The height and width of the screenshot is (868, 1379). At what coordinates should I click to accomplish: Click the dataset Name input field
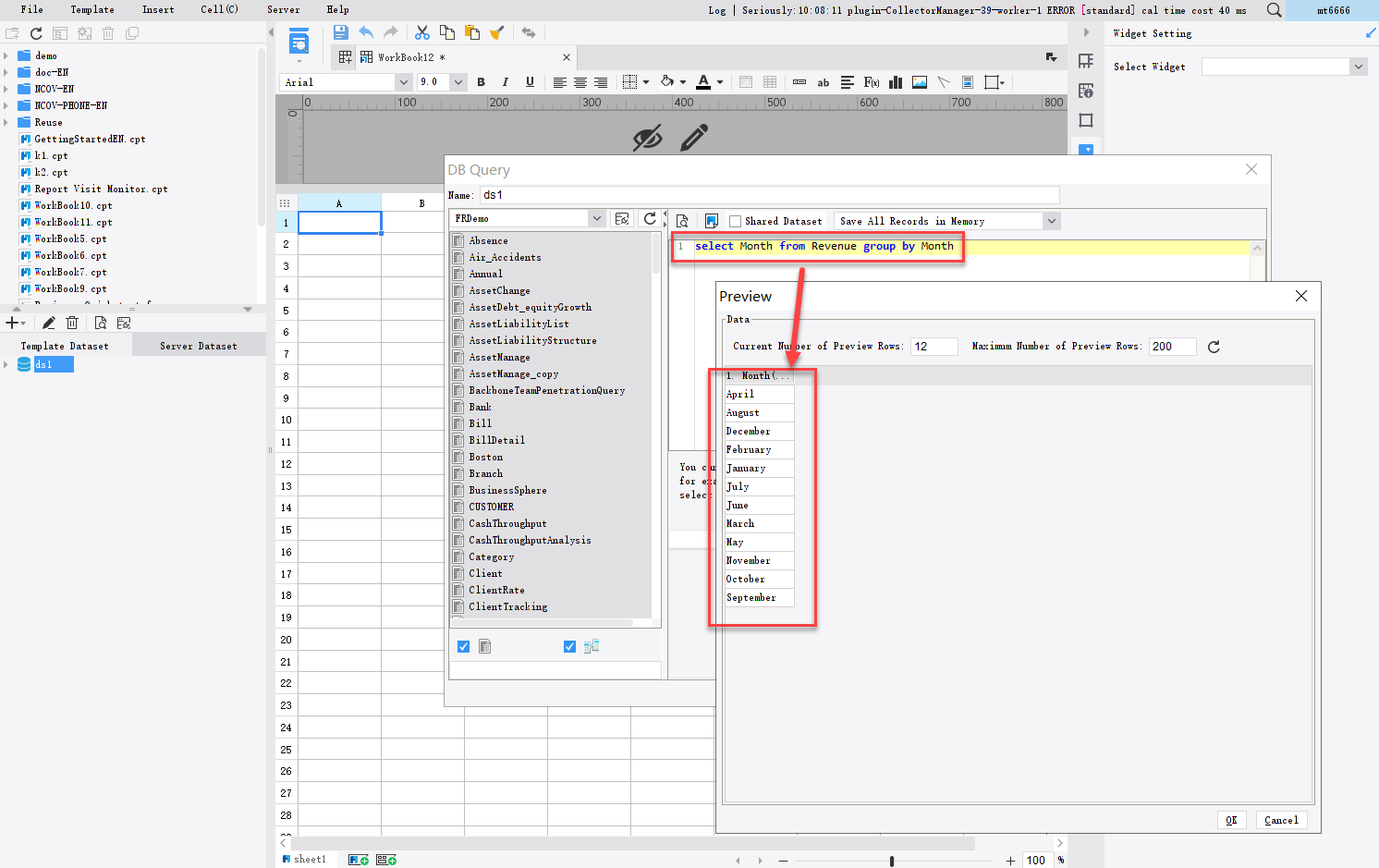pyautogui.click(x=769, y=195)
